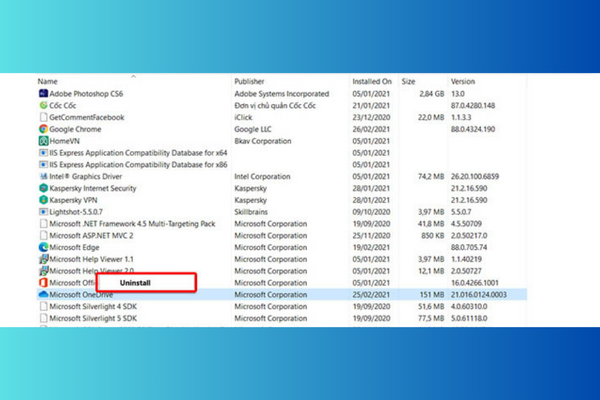Image resolution: width=600 pixels, height=400 pixels.
Task: Click the .NET Framework 4.5 Multi-Targeting Pack icon
Action: tap(43, 224)
